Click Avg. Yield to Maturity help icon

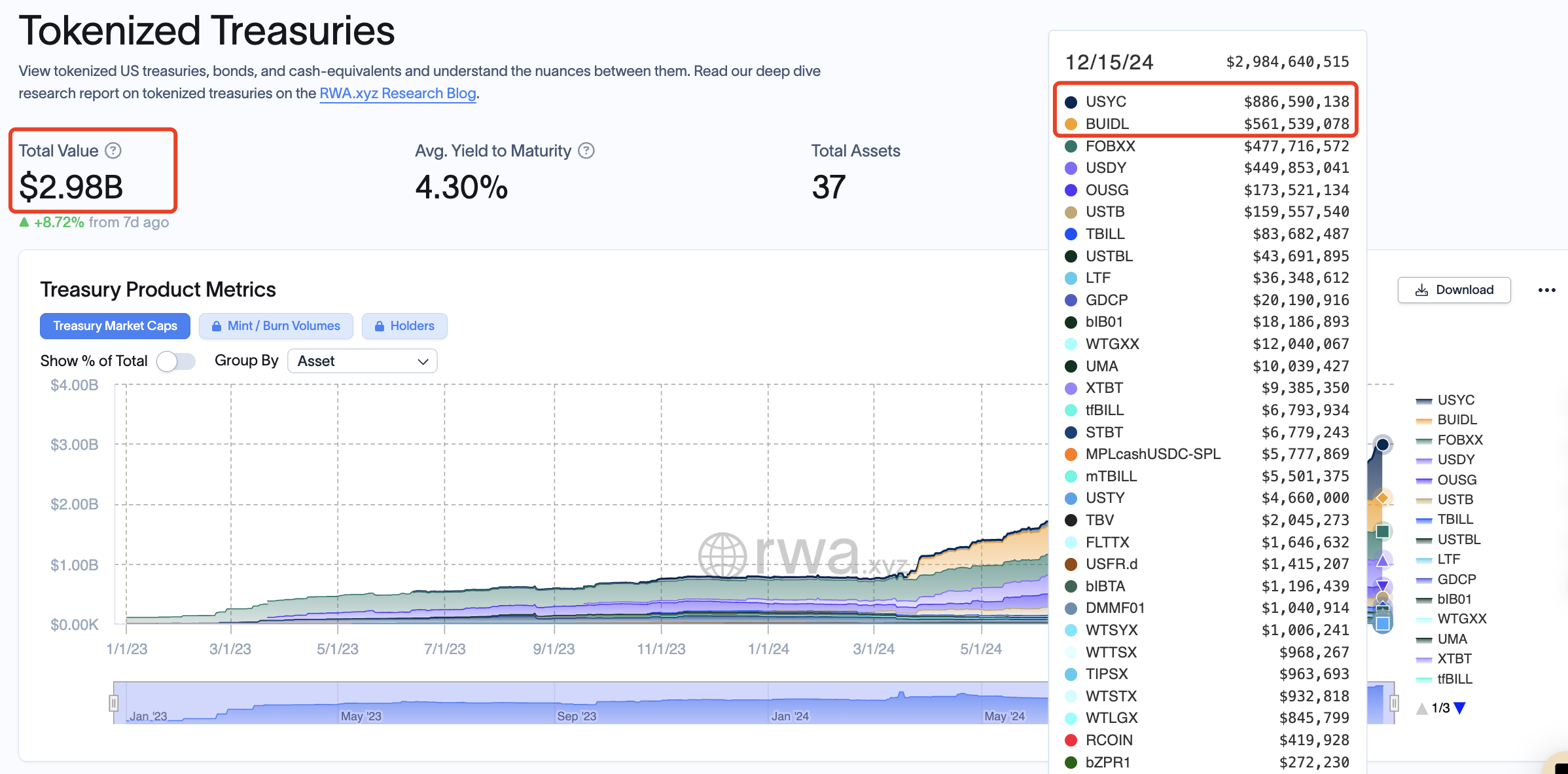[586, 151]
